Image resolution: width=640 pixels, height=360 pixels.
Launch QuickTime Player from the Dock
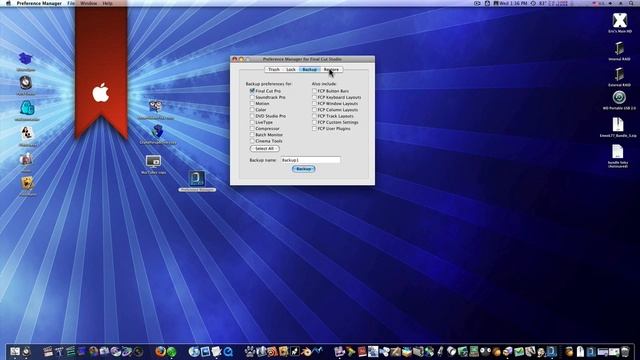[228, 351]
